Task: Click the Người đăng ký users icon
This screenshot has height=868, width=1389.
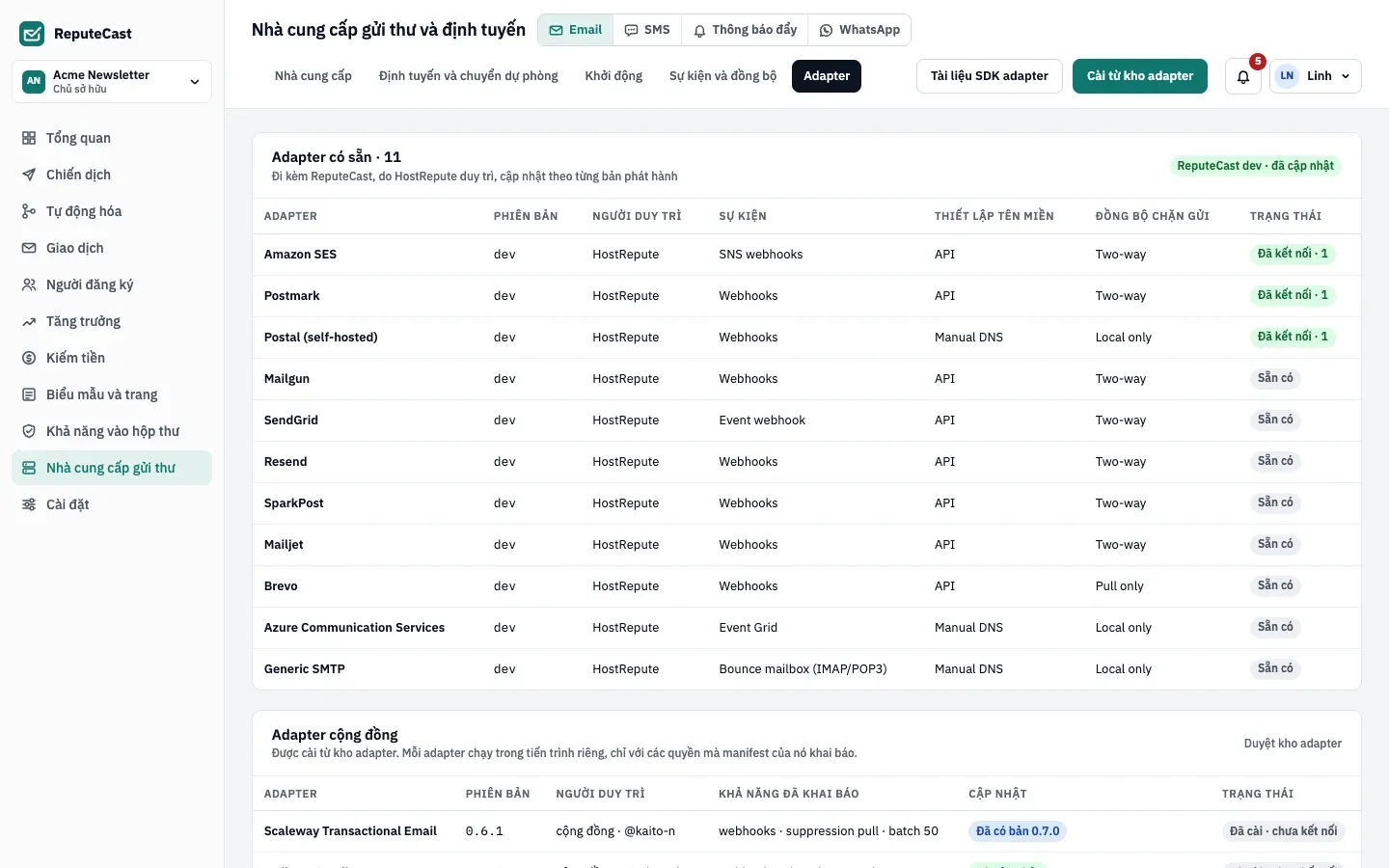Action: tap(29, 285)
